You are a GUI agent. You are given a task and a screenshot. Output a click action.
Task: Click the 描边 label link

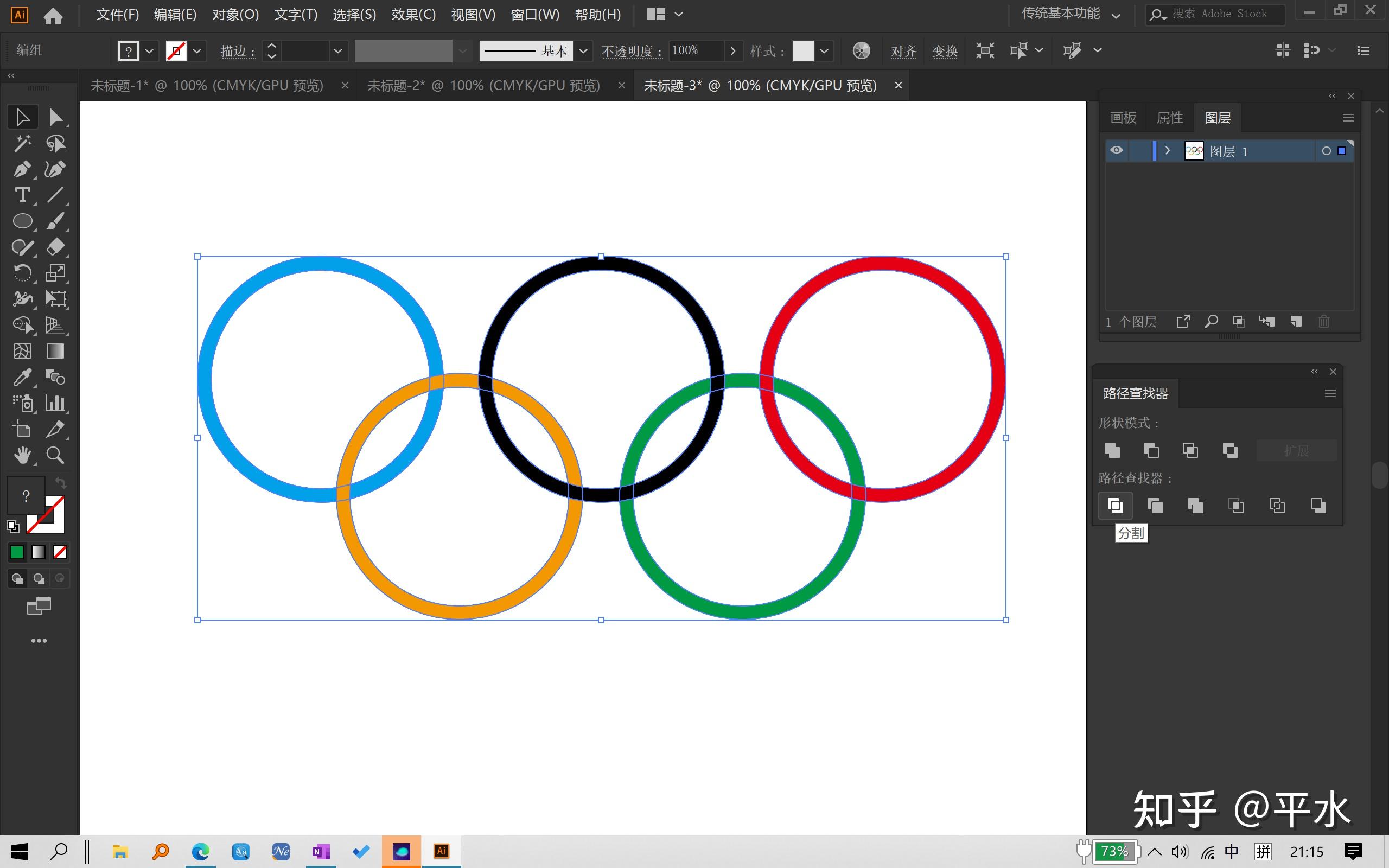click(237, 51)
